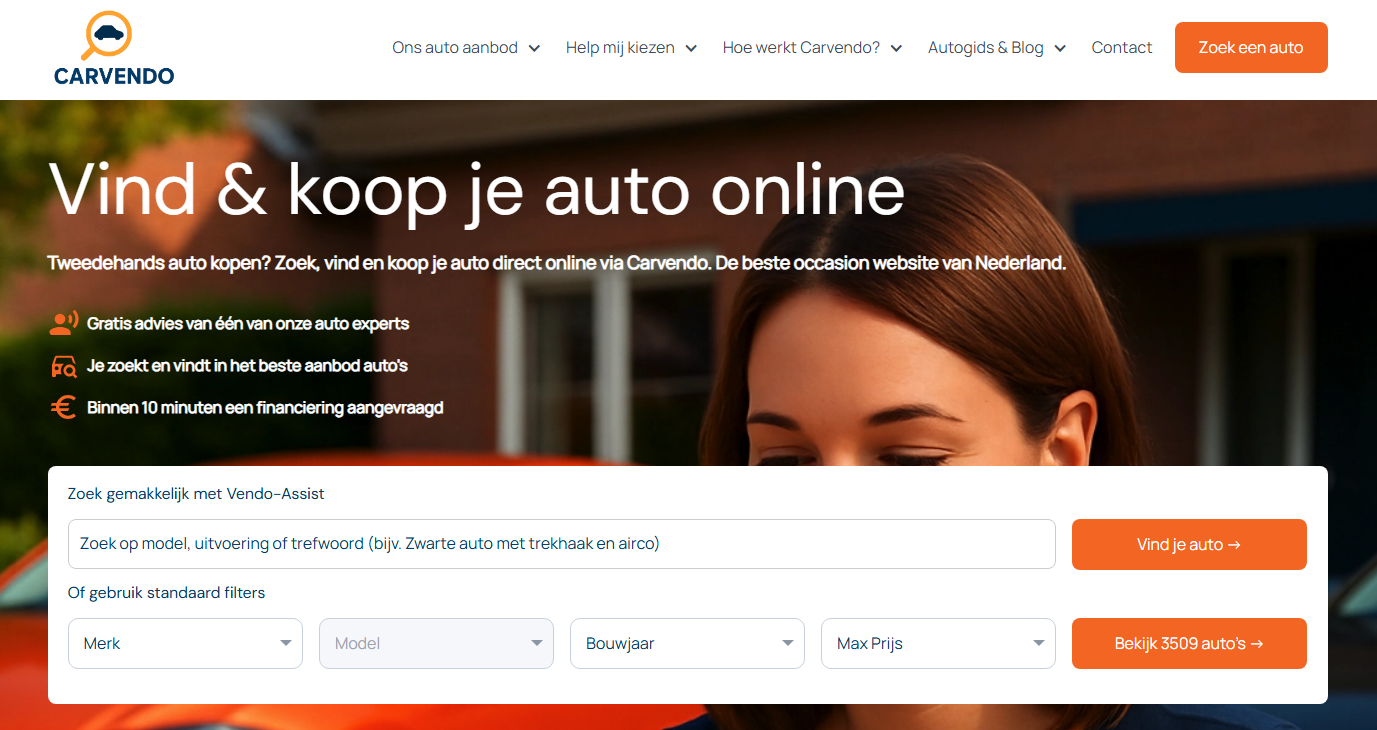Open the Merk dropdown

(x=185, y=643)
